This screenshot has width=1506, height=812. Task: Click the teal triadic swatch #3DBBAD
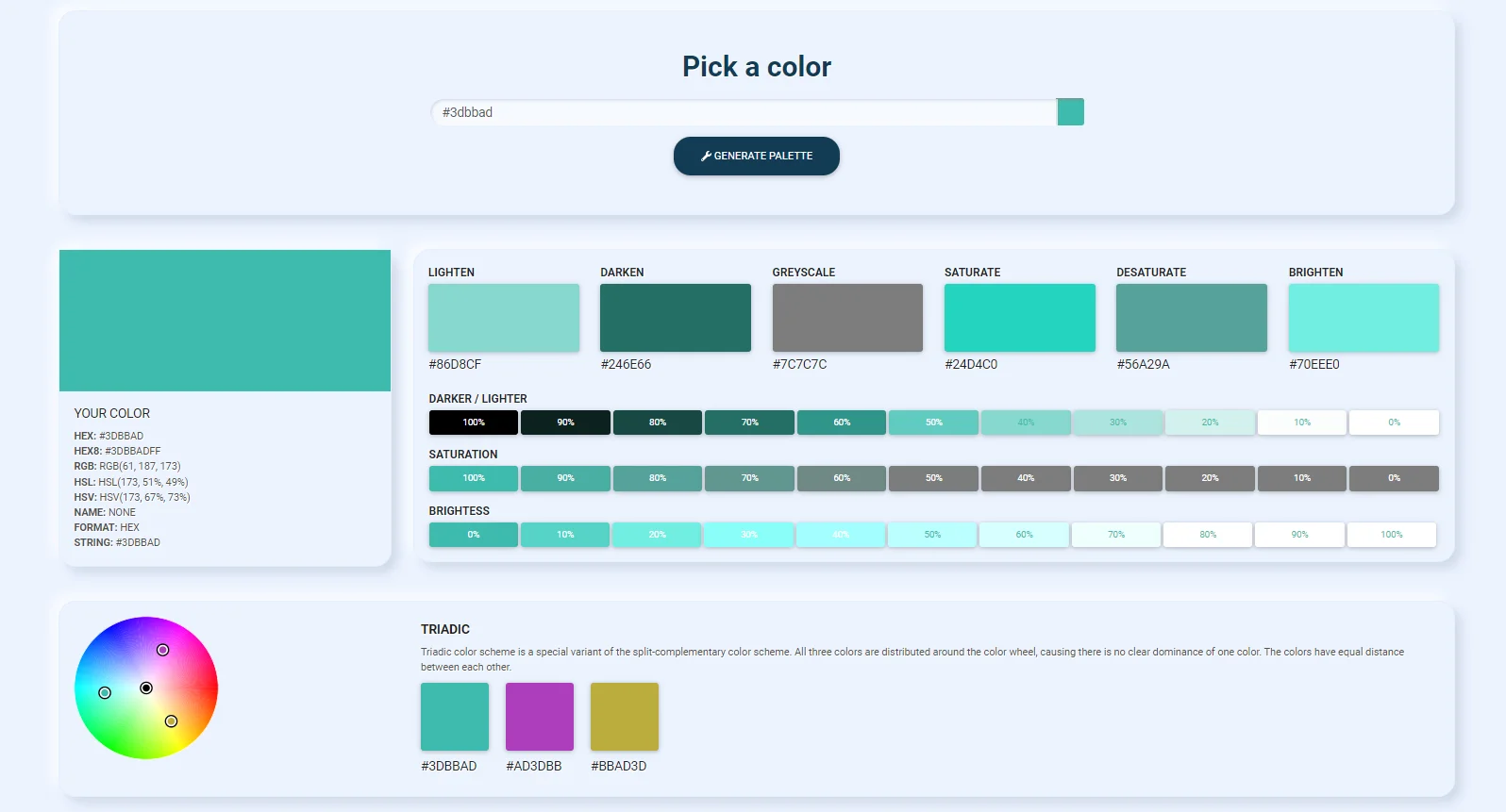455,717
